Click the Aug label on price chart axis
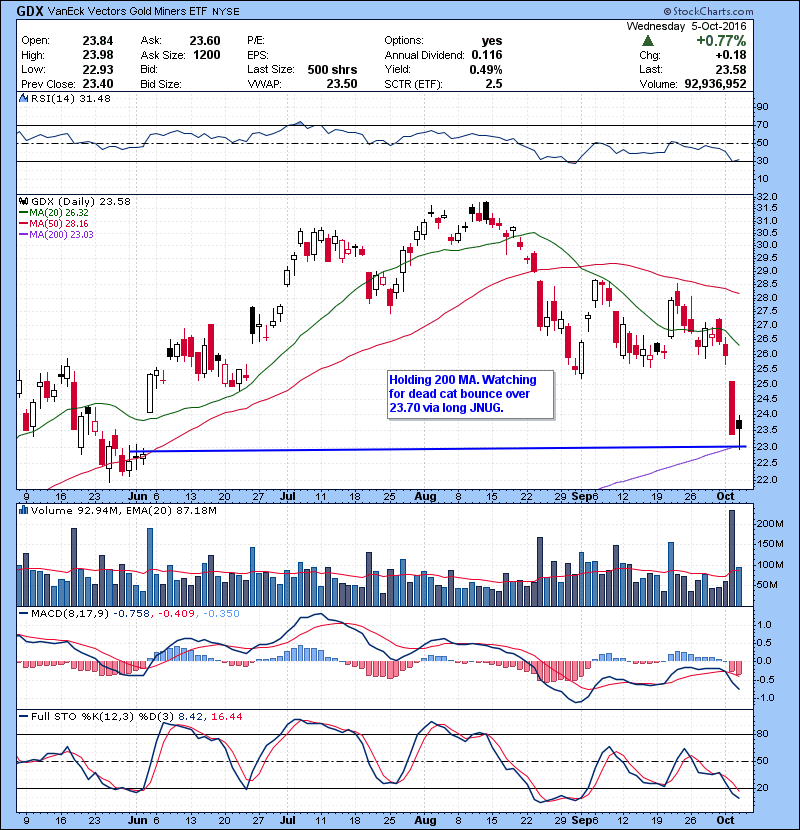Screen dimensions: 800x830 coord(425,497)
